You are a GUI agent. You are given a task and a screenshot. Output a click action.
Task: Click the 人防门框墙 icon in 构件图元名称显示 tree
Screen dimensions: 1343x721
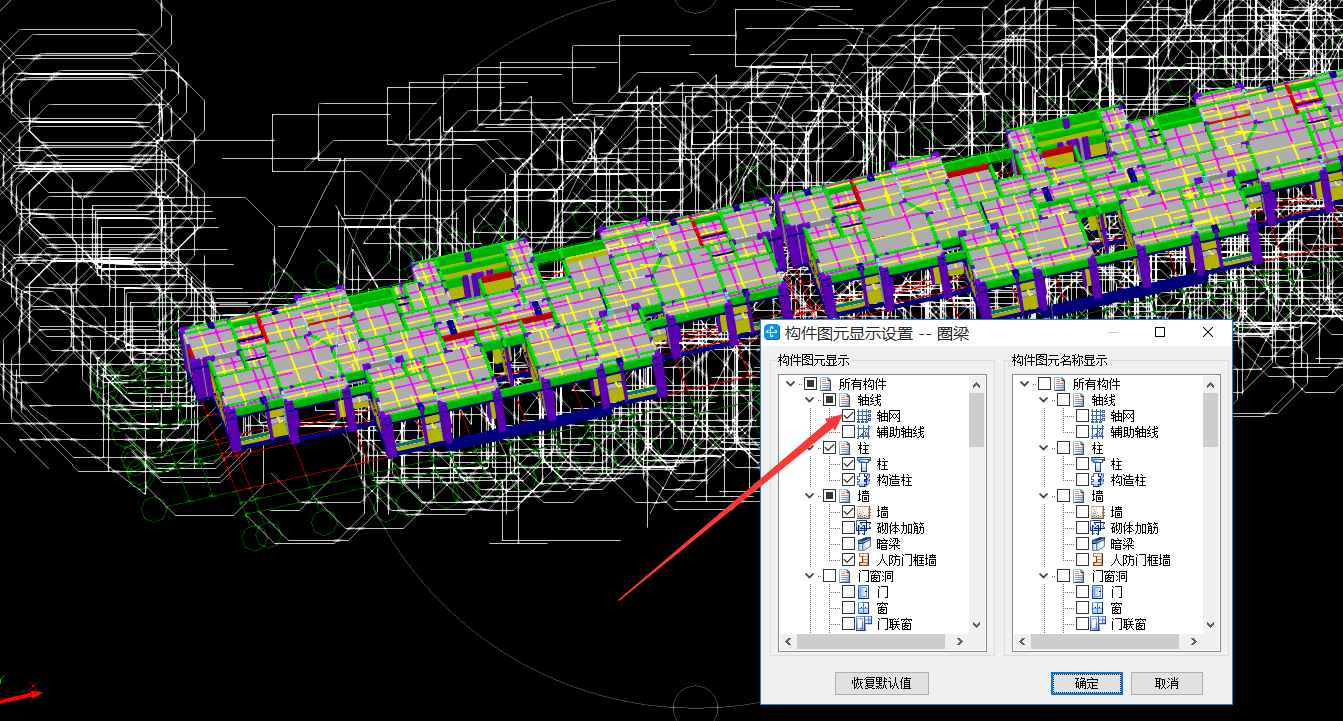point(1098,560)
